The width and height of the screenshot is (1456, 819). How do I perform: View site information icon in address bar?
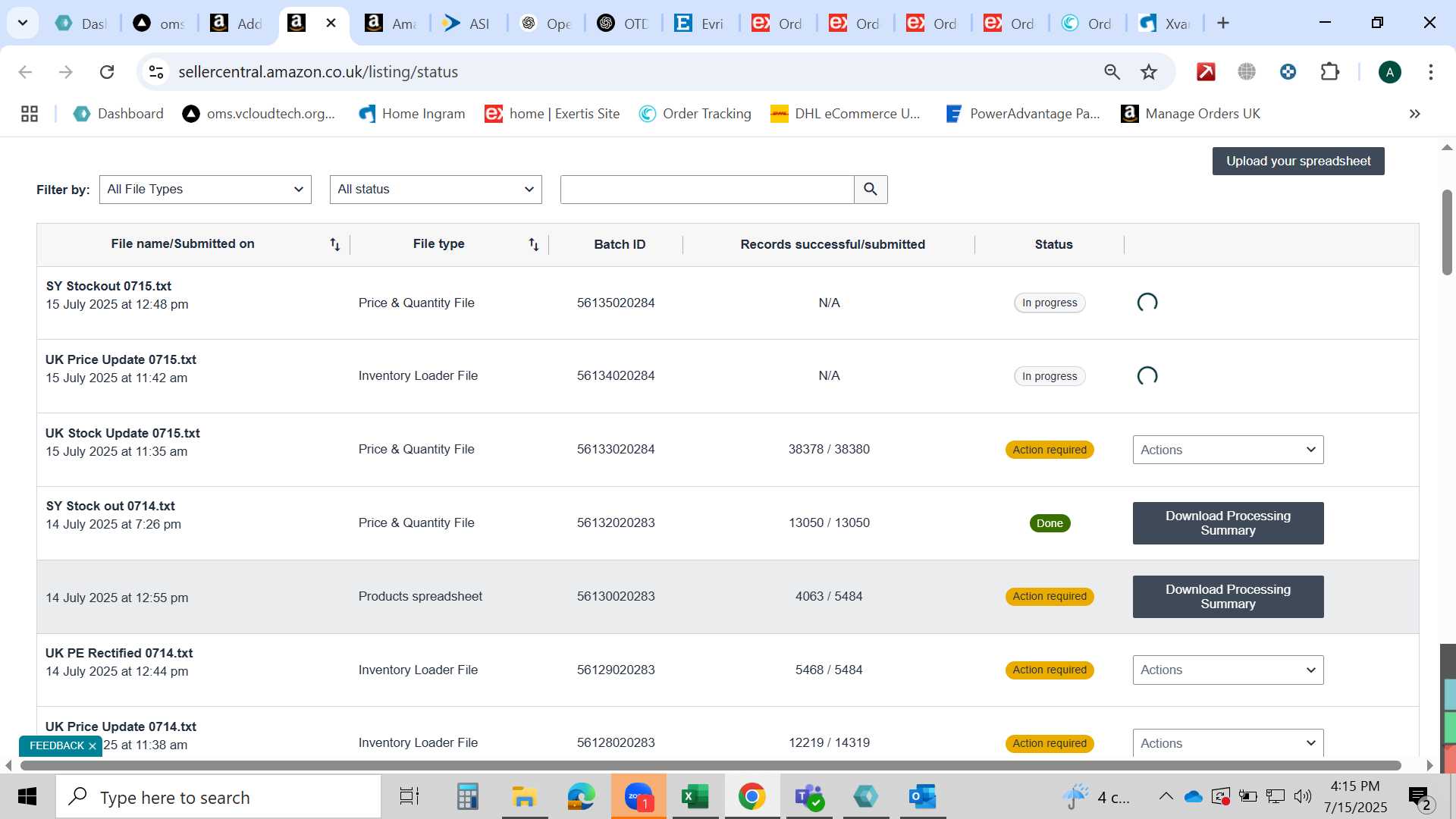(x=156, y=72)
